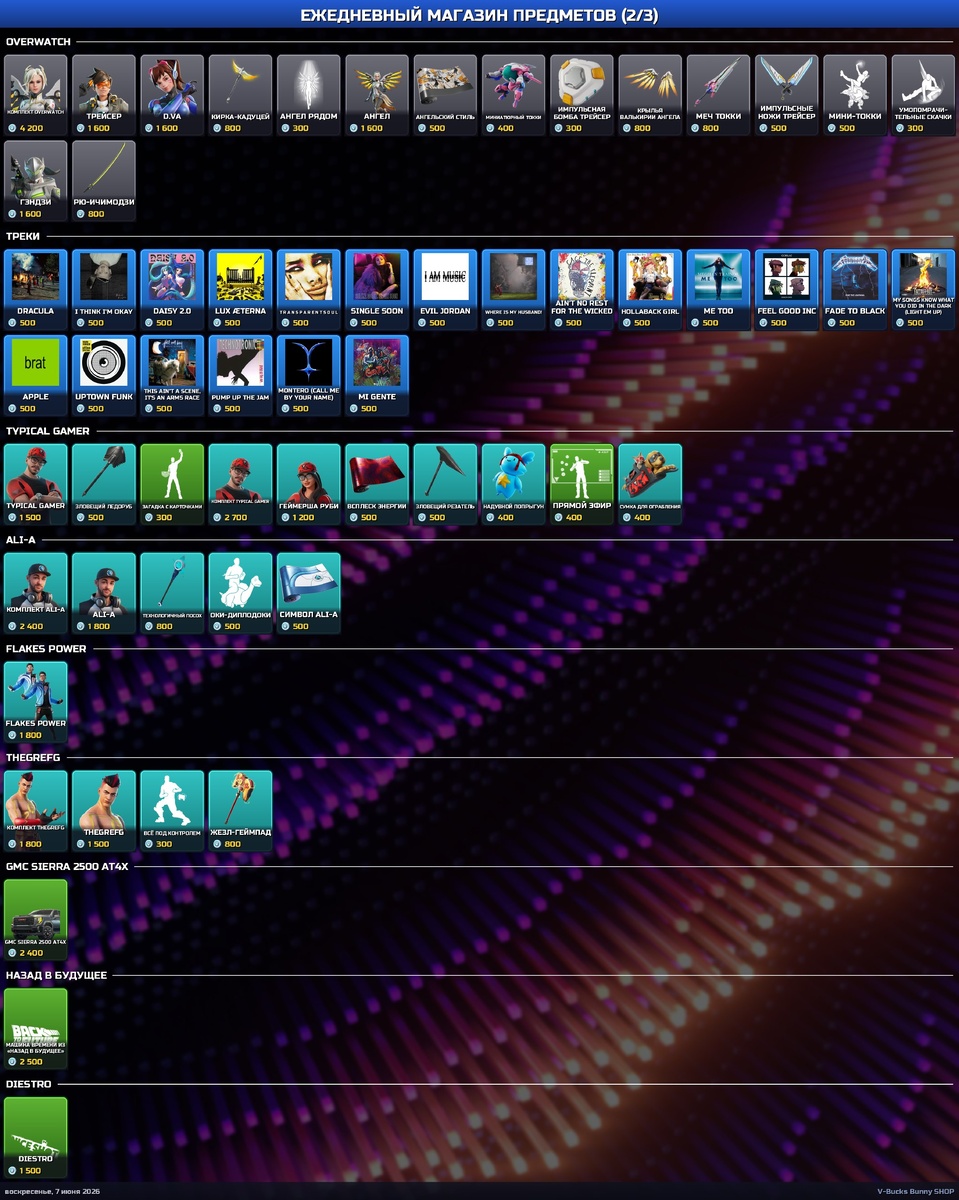
Task: Select the Комплект Overwatch bundle card
Action: pos(36,95)
